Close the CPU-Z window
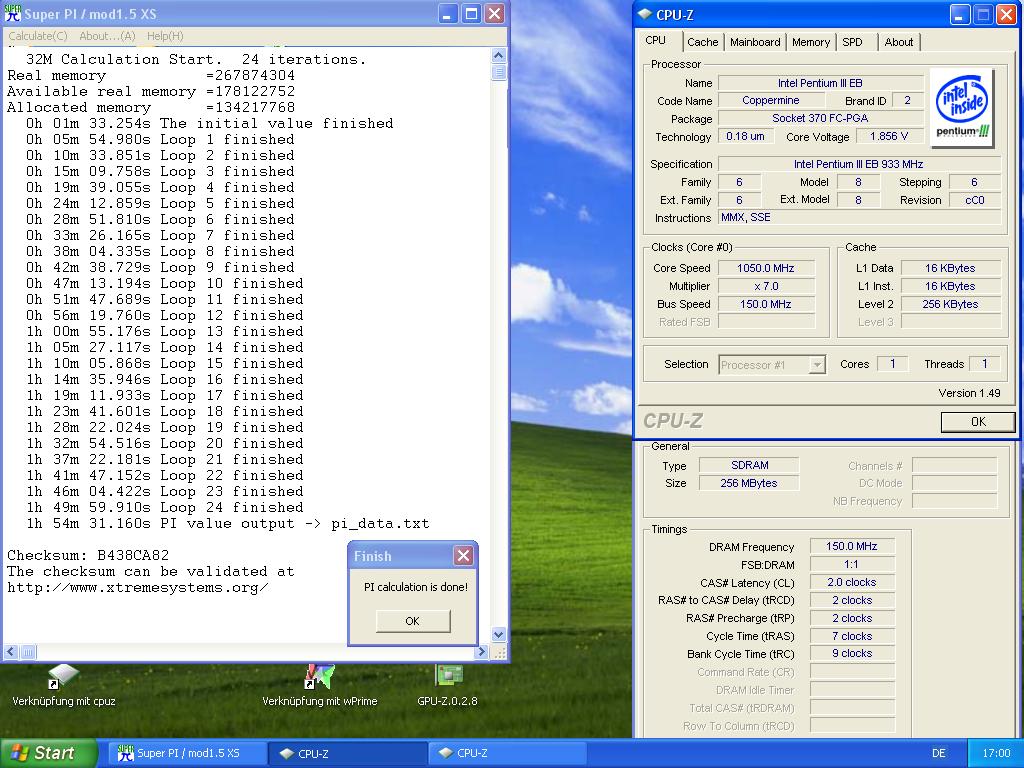The height and width of the screenshot is (768, 1024). click(1006, 14)
